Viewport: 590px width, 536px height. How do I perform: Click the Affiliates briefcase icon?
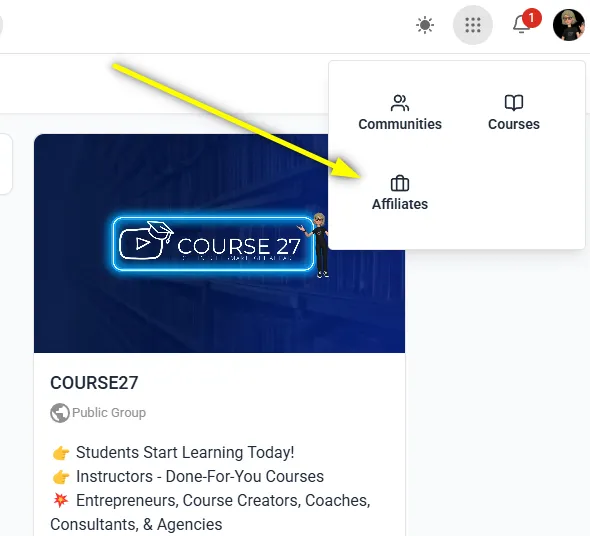pyautogui.click(x=400, y=184)
